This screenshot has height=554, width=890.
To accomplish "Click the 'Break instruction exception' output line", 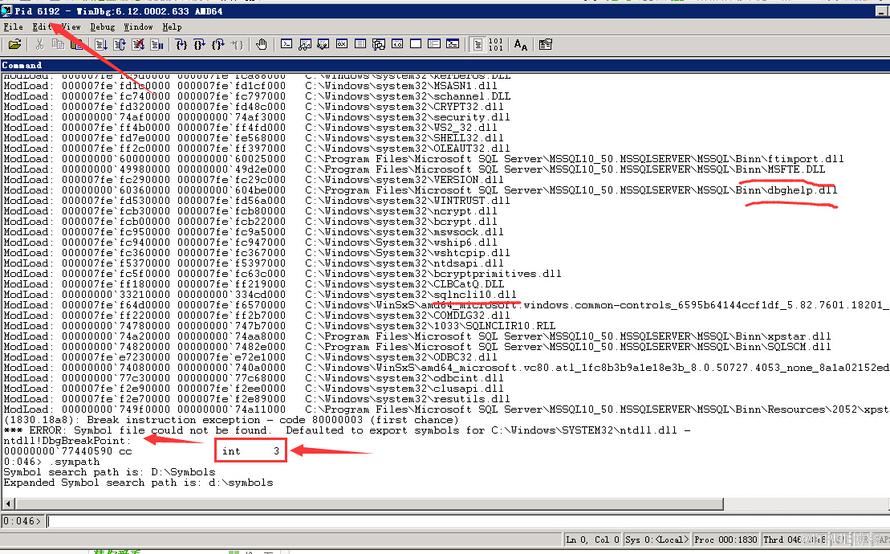I will 231,420.
